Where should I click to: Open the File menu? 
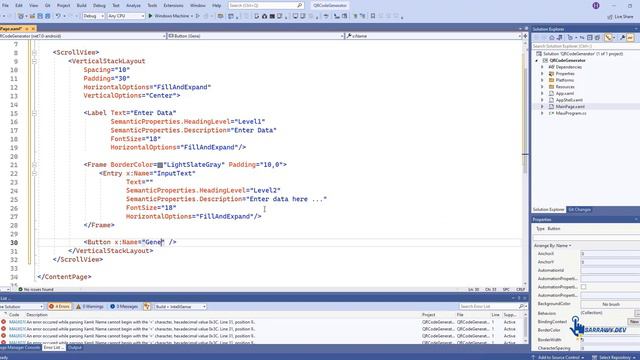click(x=5, y=6)
